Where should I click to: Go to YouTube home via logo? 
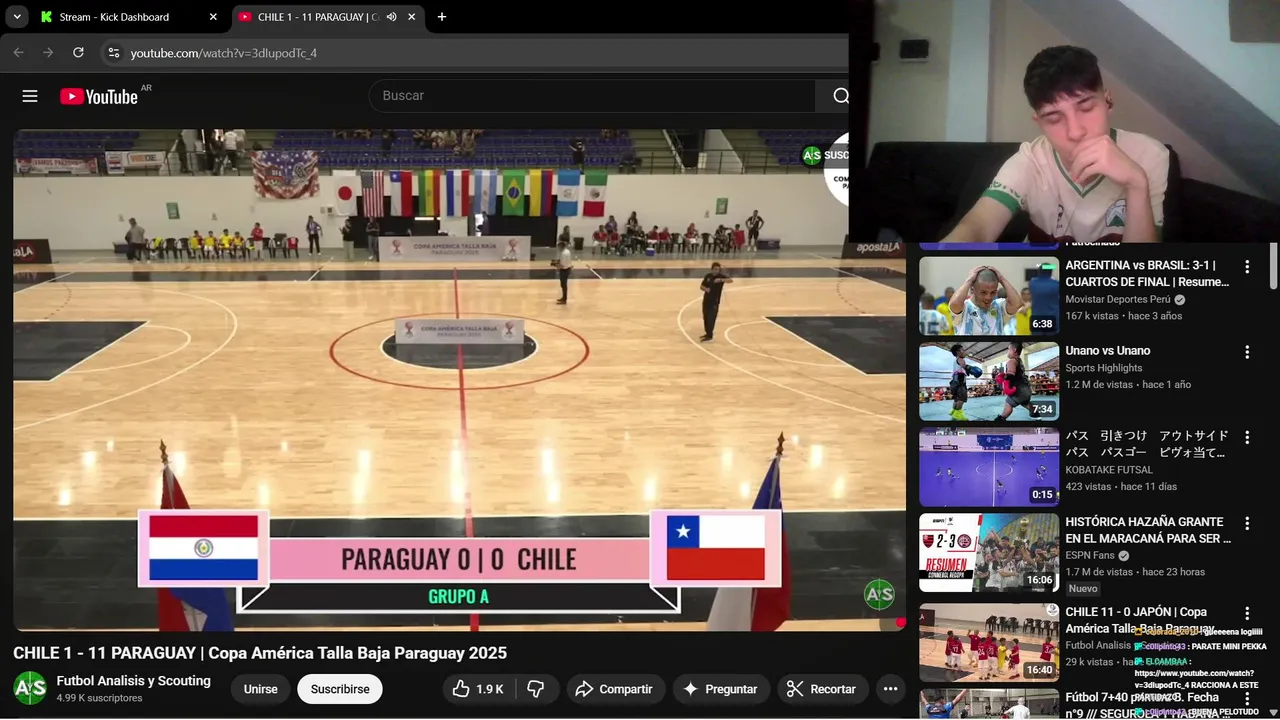(98, 96)
